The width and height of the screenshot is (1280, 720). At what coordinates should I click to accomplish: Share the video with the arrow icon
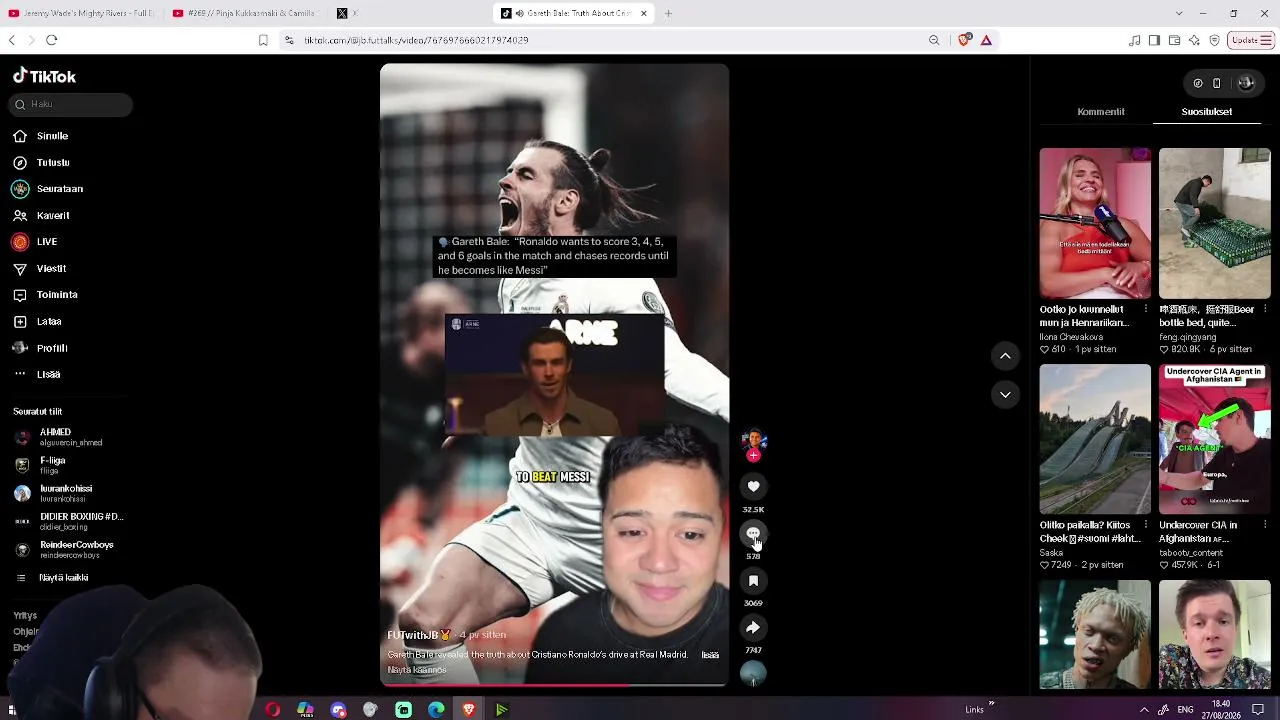(753, 627)
